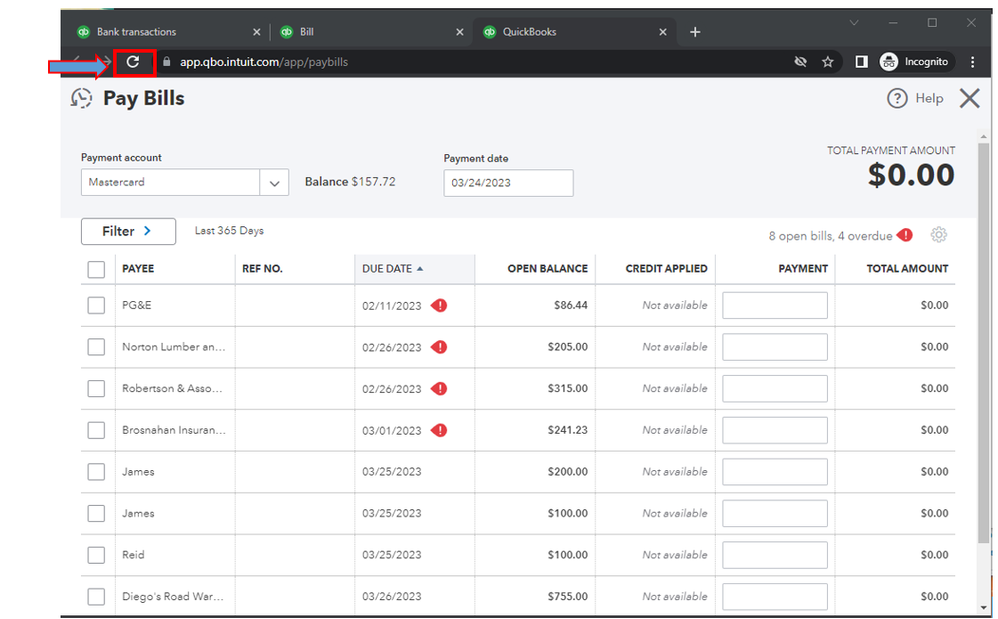Open the Chrome three-dot menu

point(972,62)
